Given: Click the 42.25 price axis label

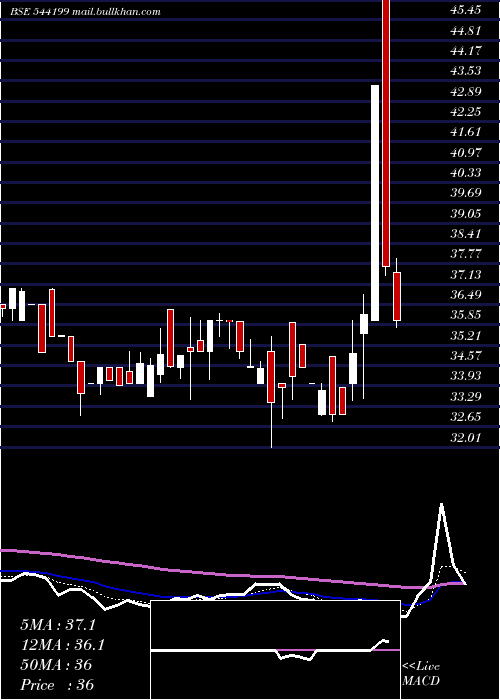Looking at the screenshot, I should [x=466, y=111].
